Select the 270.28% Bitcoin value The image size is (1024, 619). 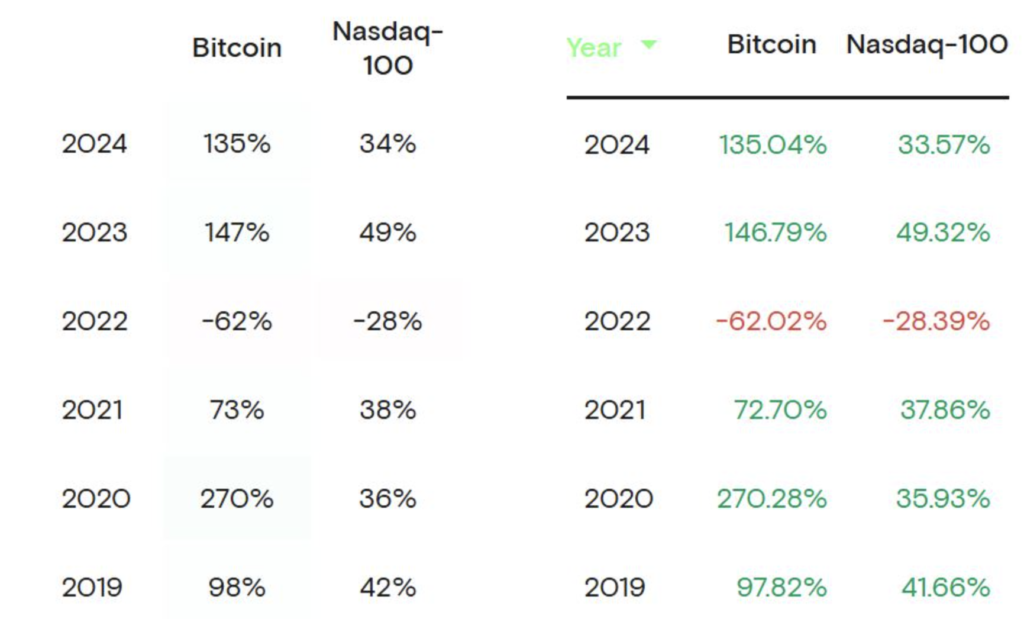772,498
